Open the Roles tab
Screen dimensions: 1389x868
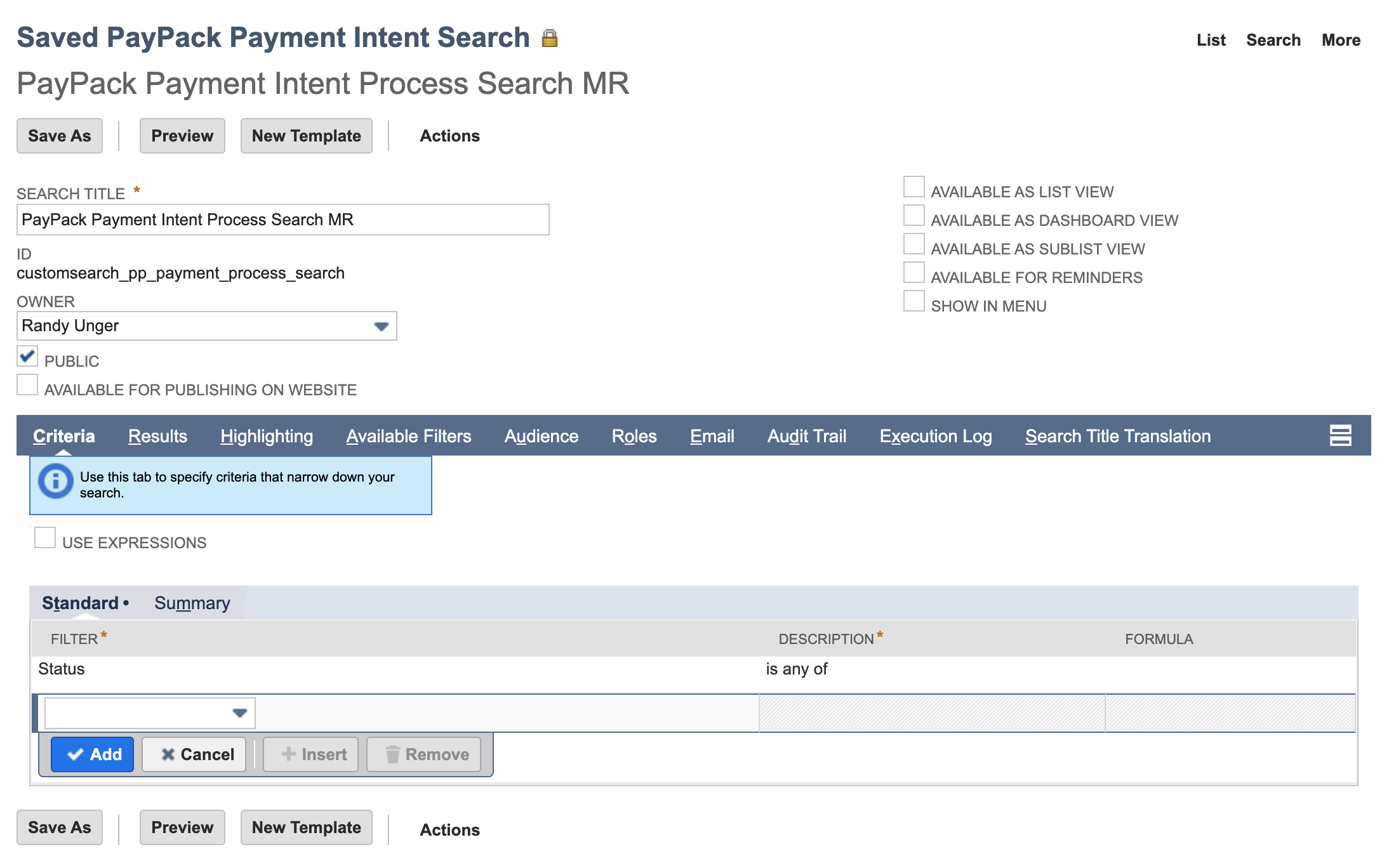[x=634, y=436]
